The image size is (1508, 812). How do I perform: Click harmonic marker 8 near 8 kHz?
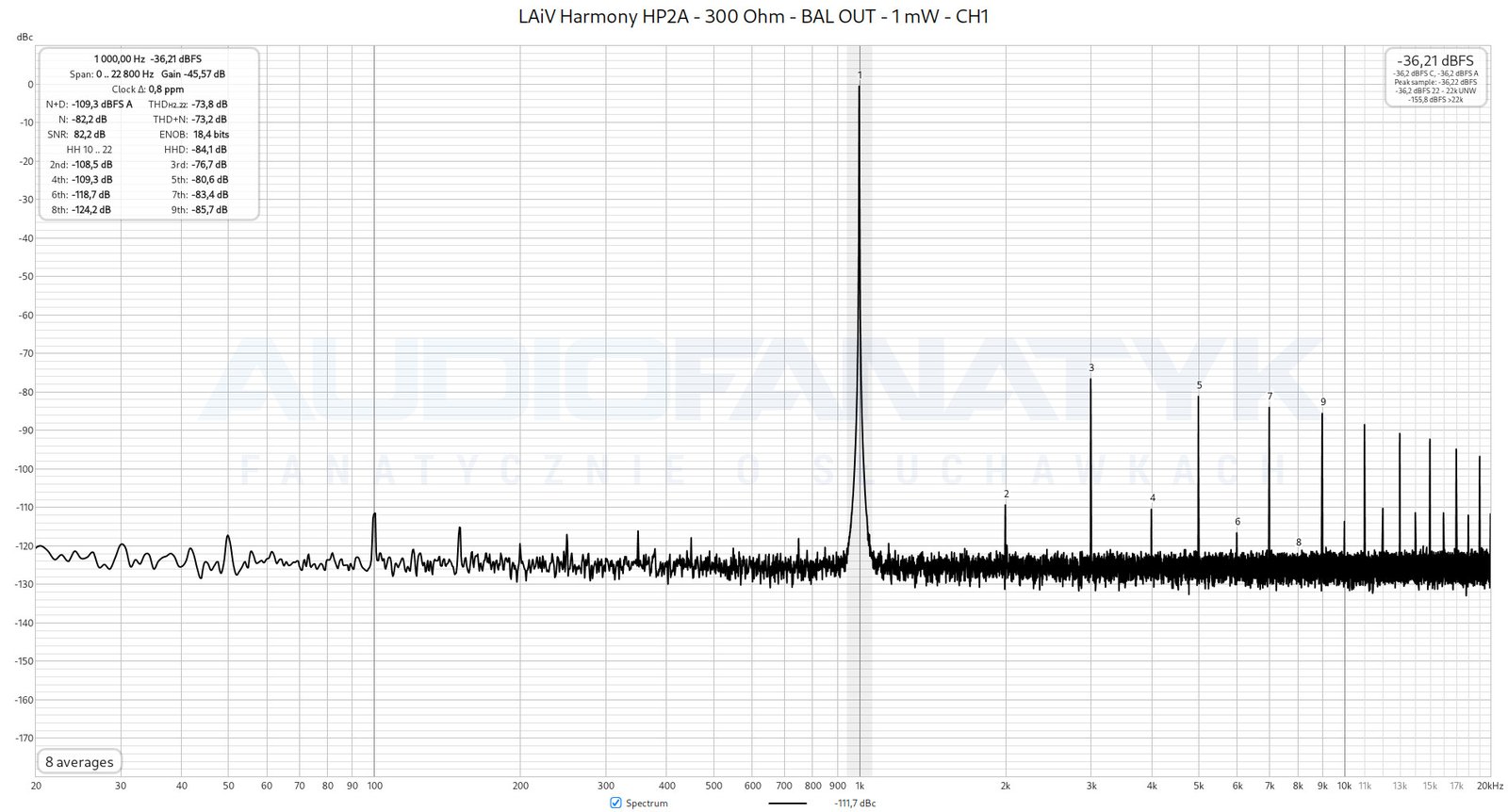tap(1298, 543)
